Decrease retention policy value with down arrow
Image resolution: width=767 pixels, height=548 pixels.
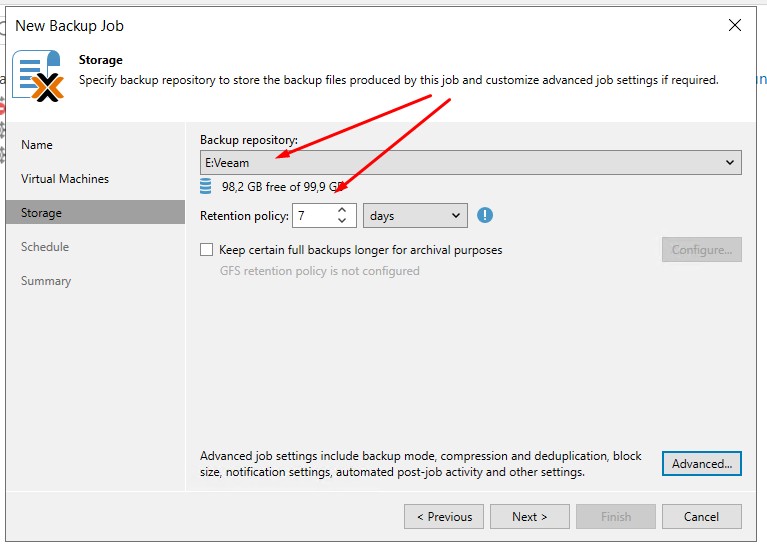pos(342,221)
